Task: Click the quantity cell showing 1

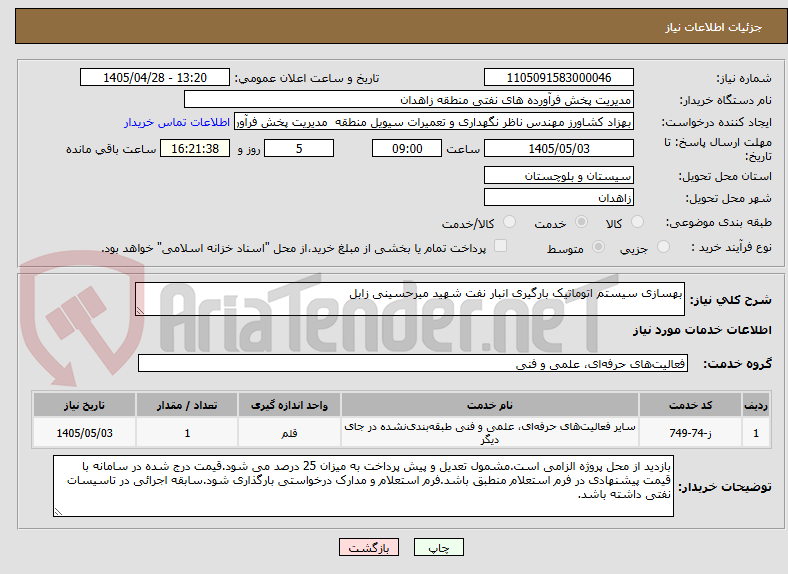Action: point(187,433)
